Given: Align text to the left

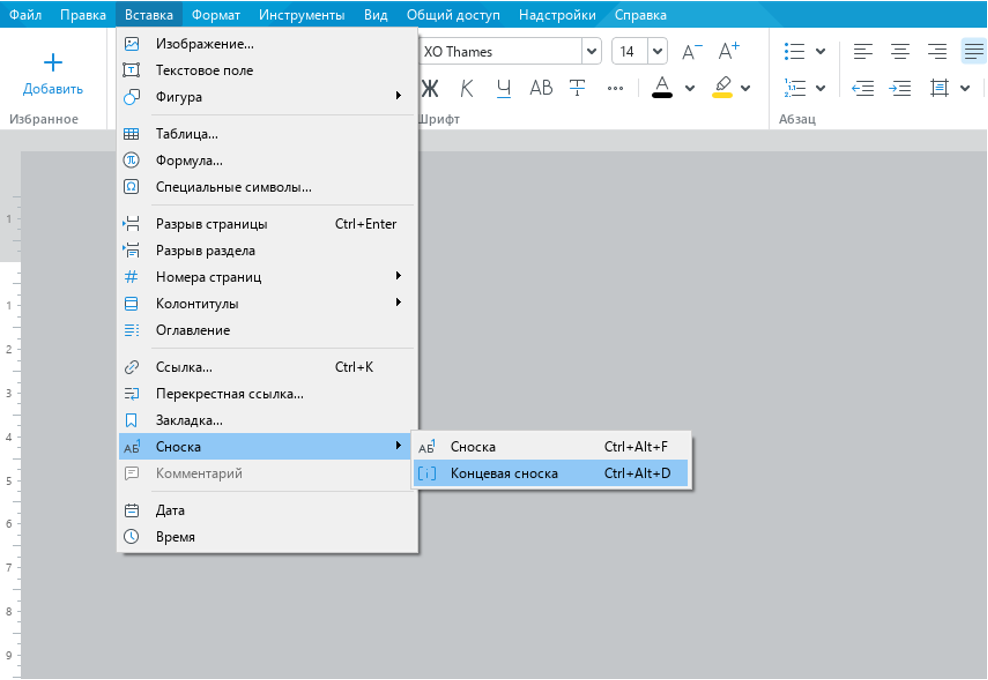Looking at the screenshot, I should [x=863, y=52].
